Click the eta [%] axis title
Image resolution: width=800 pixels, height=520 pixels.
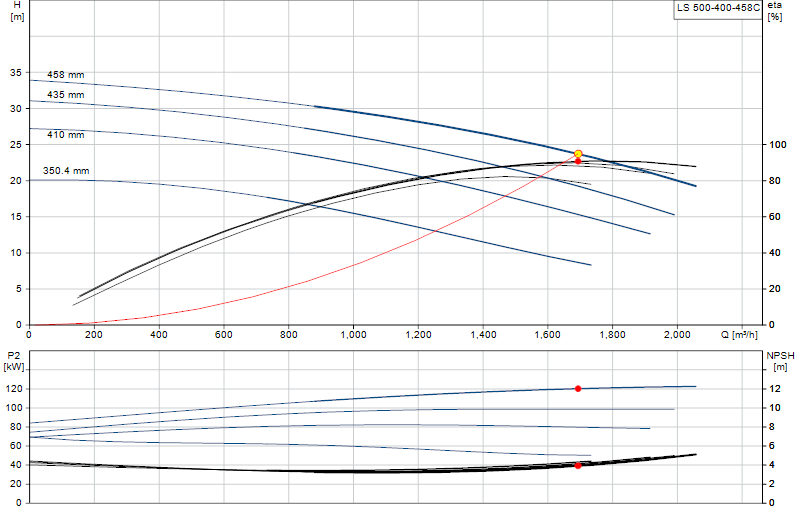[774, 11]
